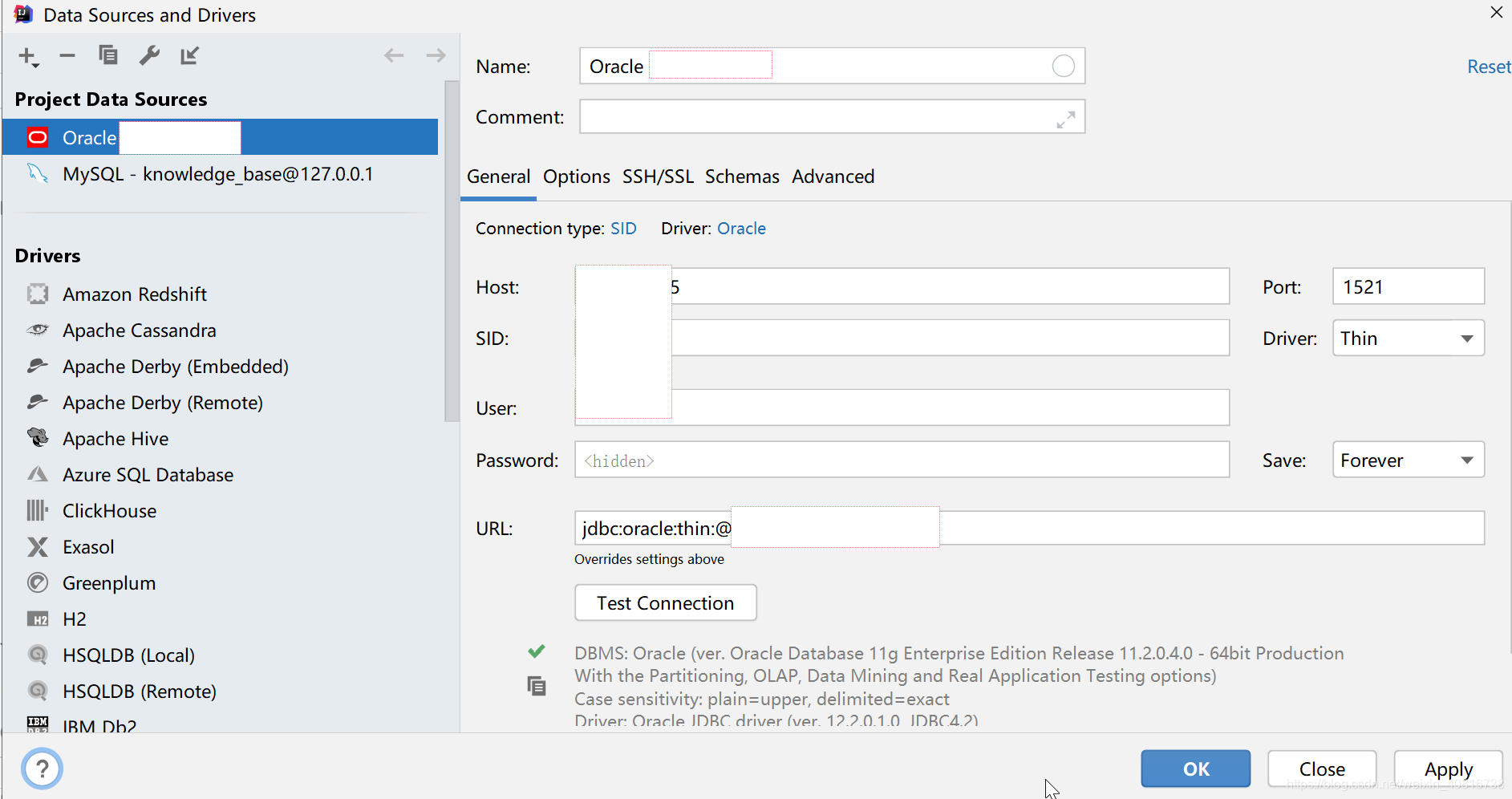This screenshot has width=1512, height=799.
Task: Click the Amazon Redshift driver icon
Action: (x=38, y=294)
